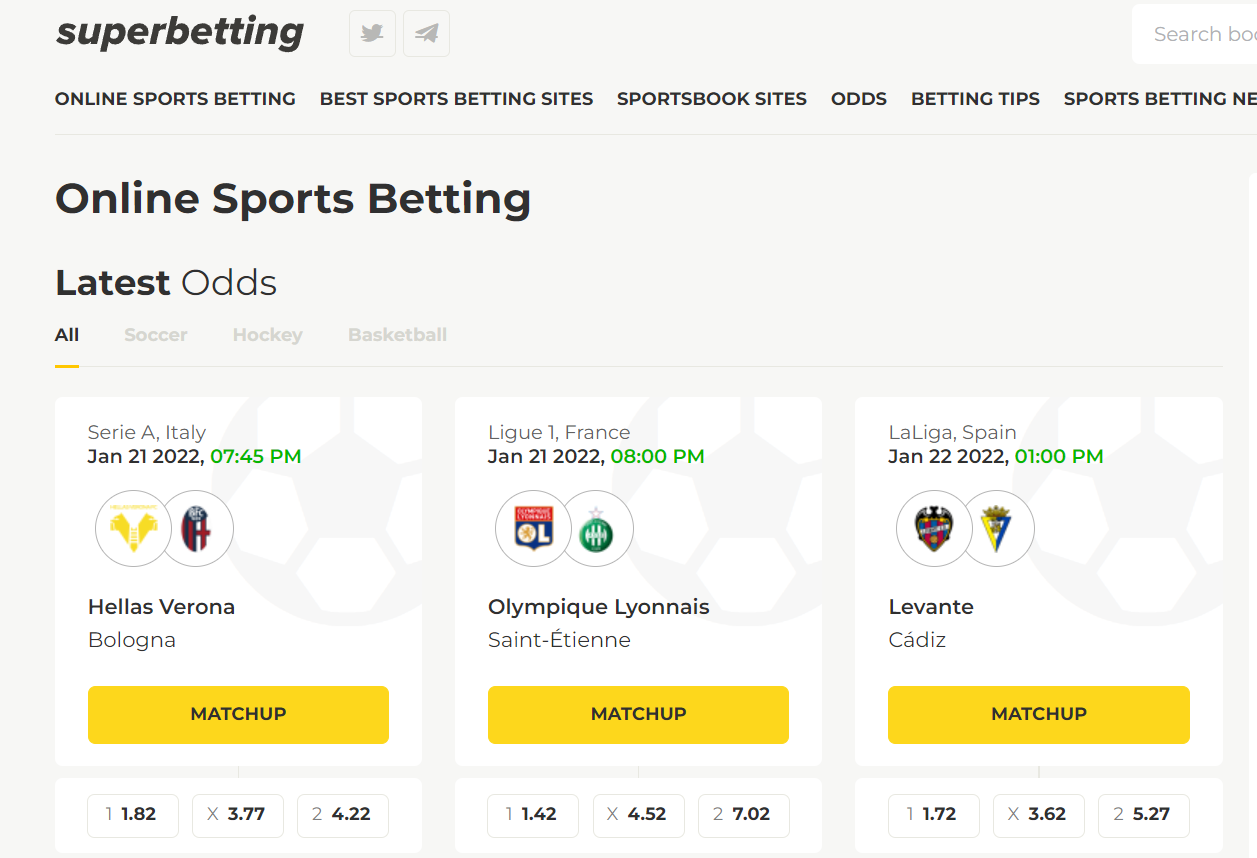Go to the superbetting home logo
The image size is (1257, 858).
(x=180, y=32)
